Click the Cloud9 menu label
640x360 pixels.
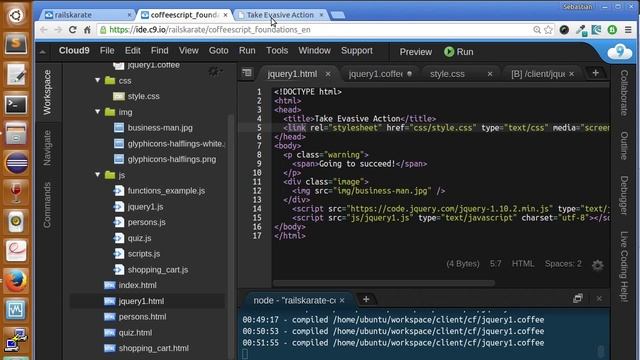[x=74, y=51]
